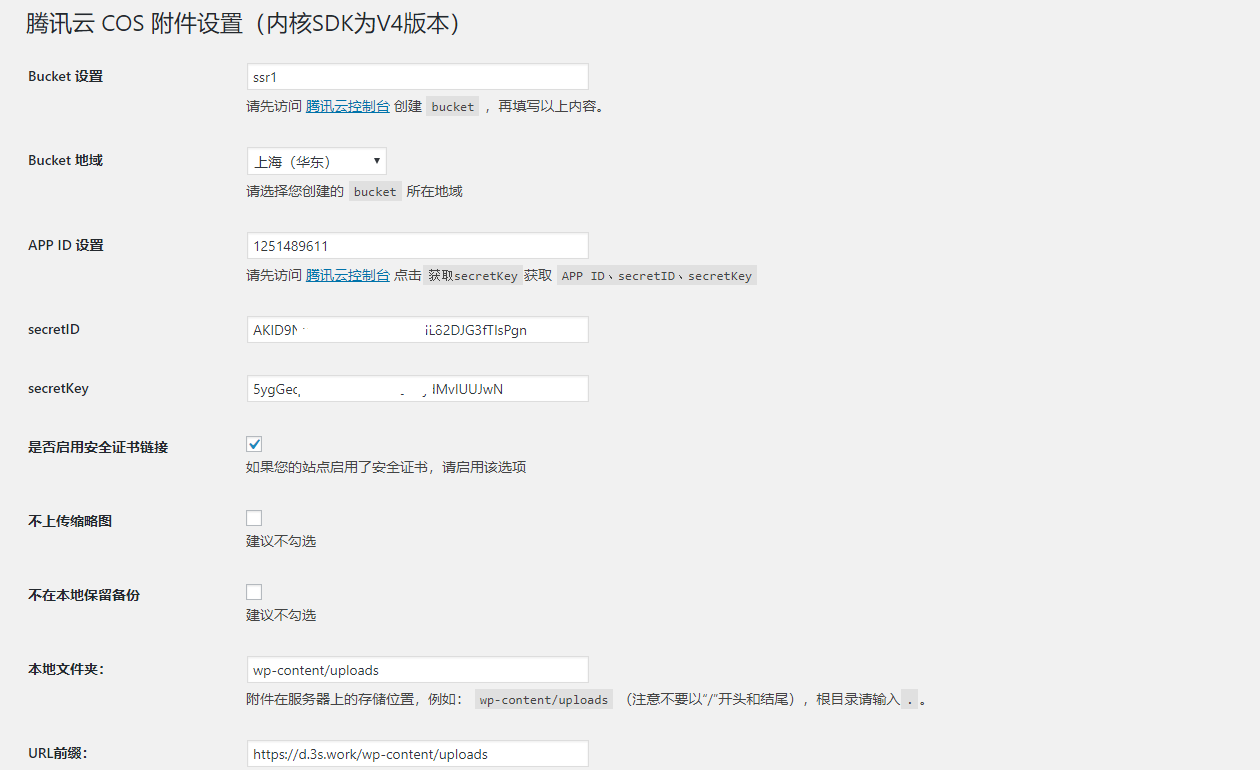Click the wp-content/uploads example code text
This screenshot has width=1260, height=770.
[544, 700]
